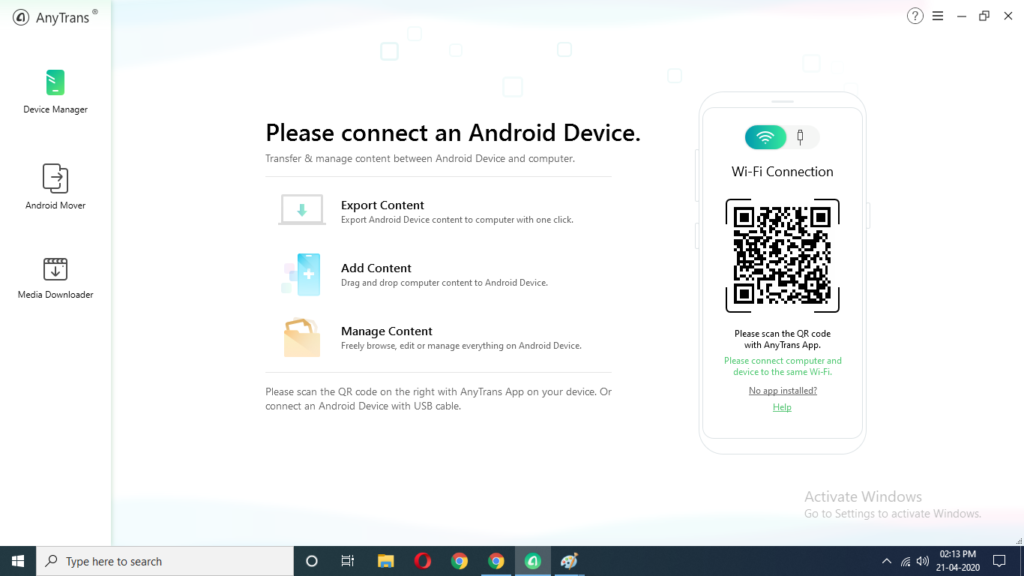
Task: Restore down the AnyTrans window
Action: (984, 16)
